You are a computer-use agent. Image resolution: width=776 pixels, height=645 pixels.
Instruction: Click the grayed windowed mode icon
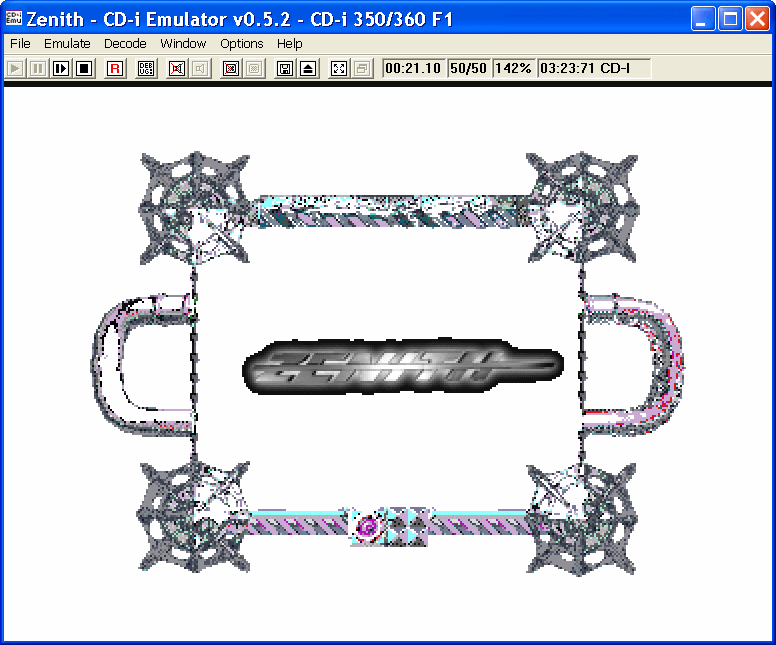tap(362, 68)
